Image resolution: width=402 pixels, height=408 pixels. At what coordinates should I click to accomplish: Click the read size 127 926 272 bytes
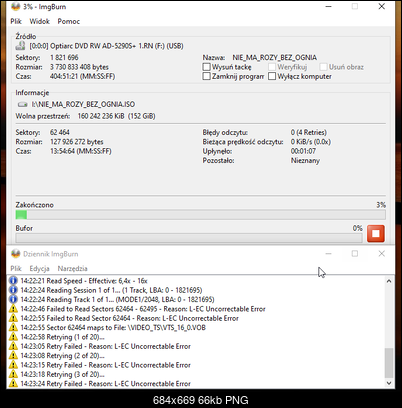pyautogui.click(x=77, y=142)
